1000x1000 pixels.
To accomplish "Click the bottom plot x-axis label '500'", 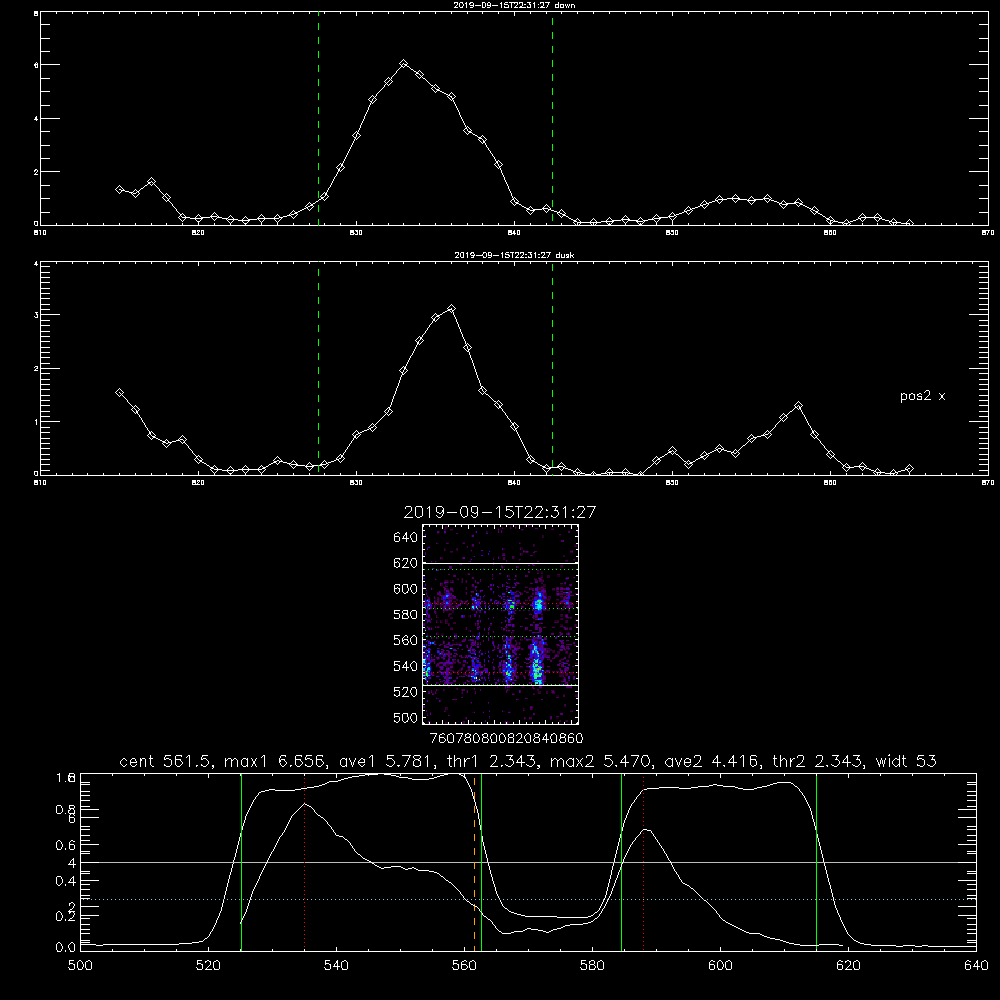I will (x=80, y=966).
